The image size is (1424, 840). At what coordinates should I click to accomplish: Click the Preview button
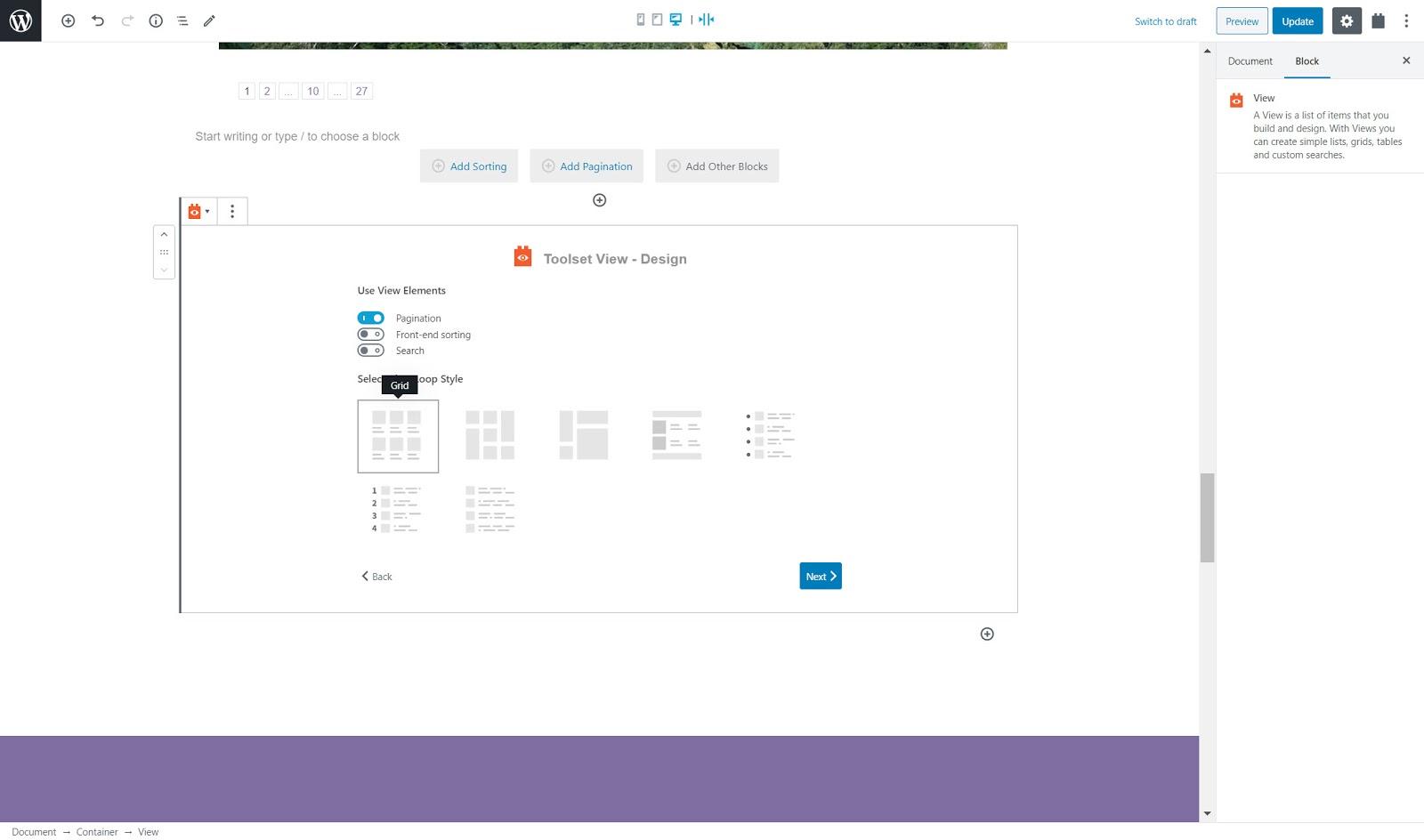(1242, 21)
